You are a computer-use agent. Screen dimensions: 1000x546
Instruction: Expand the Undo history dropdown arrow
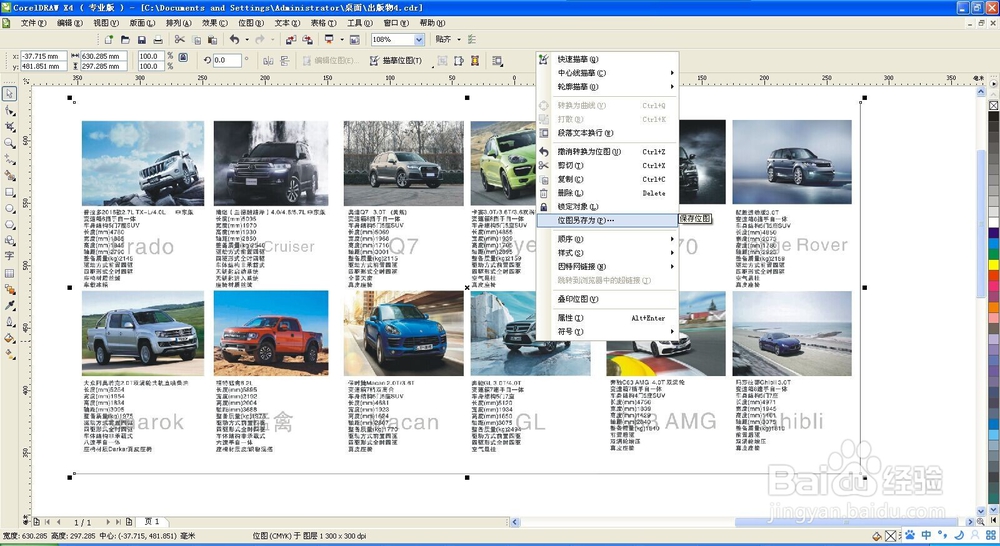click(247, 40)
